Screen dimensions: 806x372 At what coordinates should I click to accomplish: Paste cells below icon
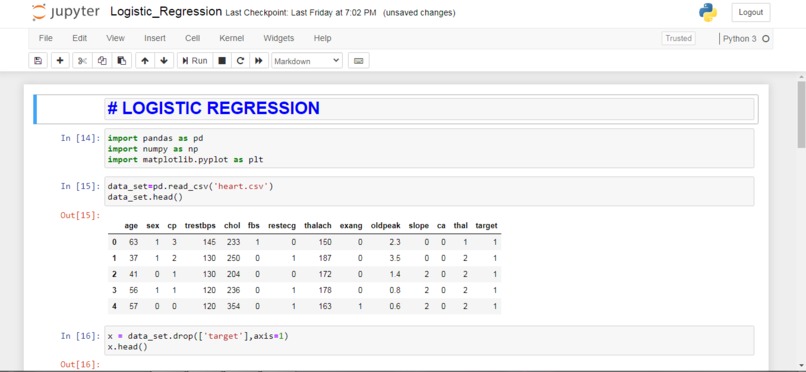122,61
